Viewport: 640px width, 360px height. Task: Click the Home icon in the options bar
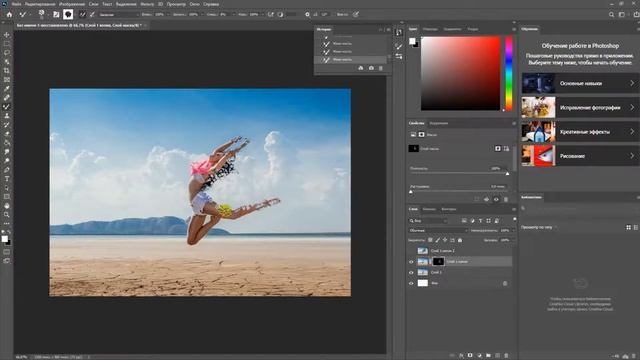(9, 14)
